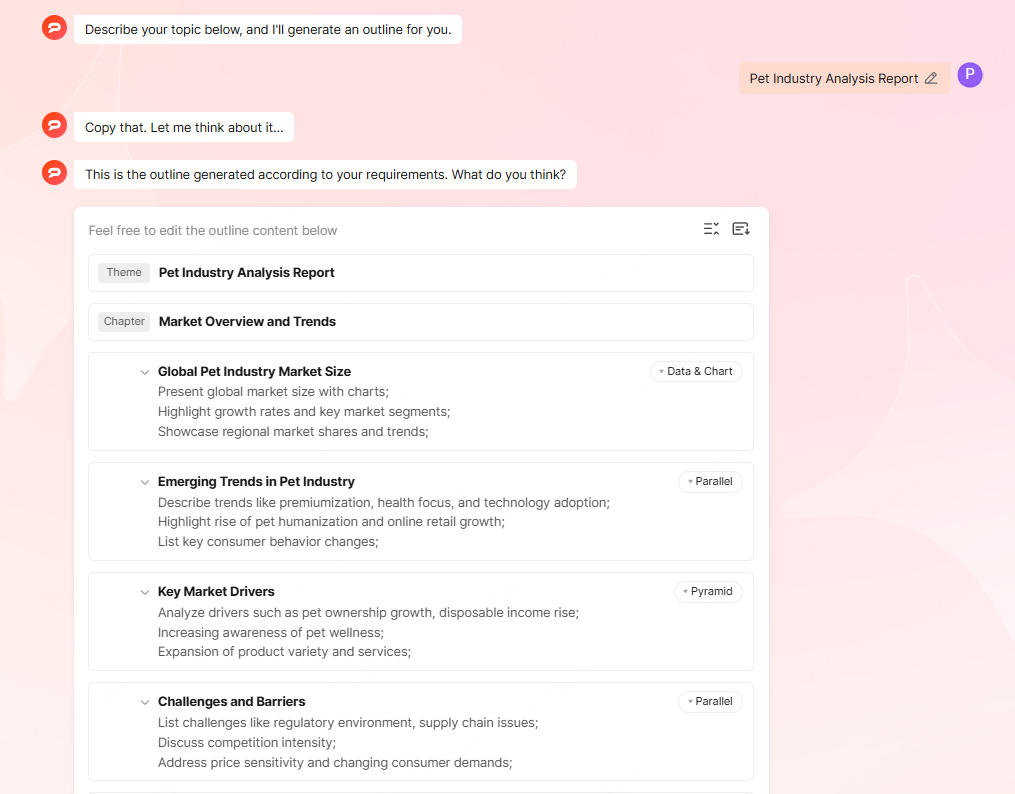Click the 'Pet Industry Analysis Report' prompt bubble
Screen dimensions: 1015x794
point(833,78)
